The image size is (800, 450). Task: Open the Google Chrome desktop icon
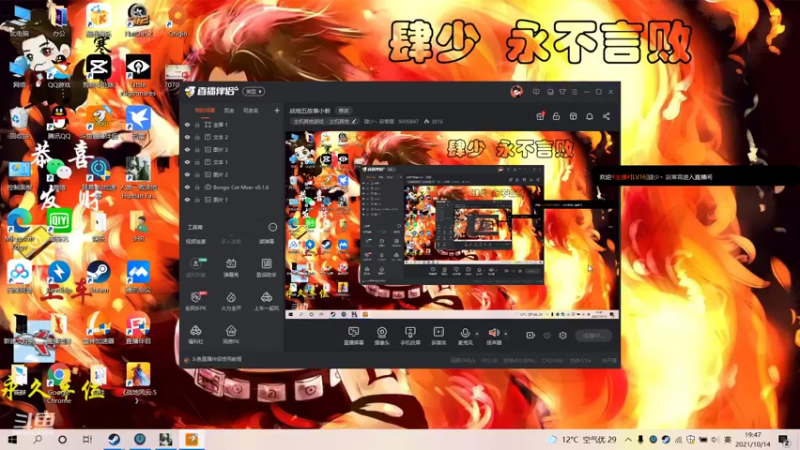tap(59, 384)
